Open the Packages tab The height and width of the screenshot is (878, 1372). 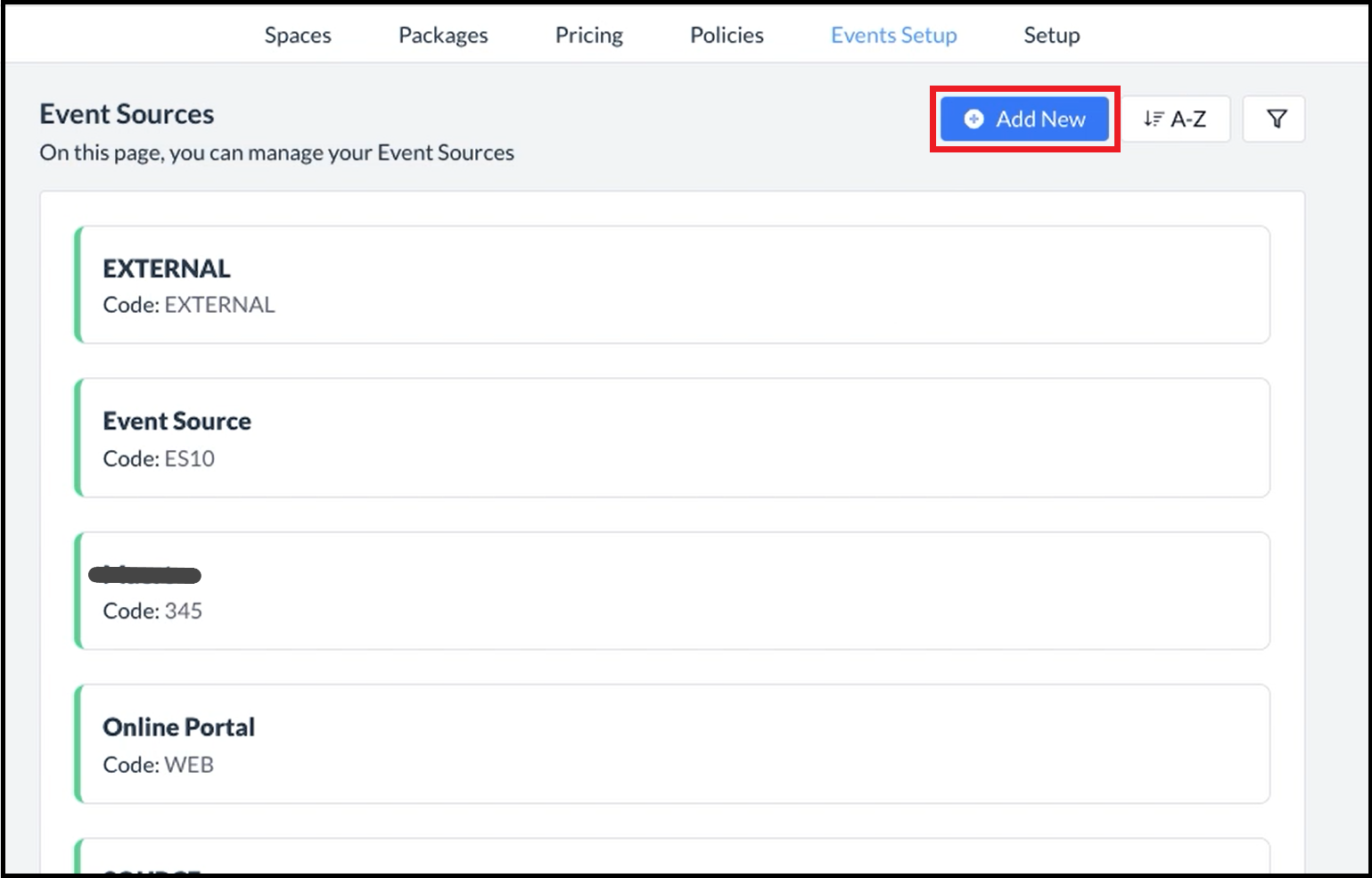tap(443, 36)
